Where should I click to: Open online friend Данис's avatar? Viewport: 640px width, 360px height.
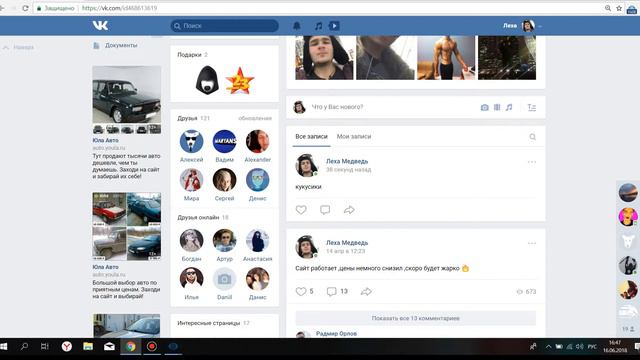[258, 279]
